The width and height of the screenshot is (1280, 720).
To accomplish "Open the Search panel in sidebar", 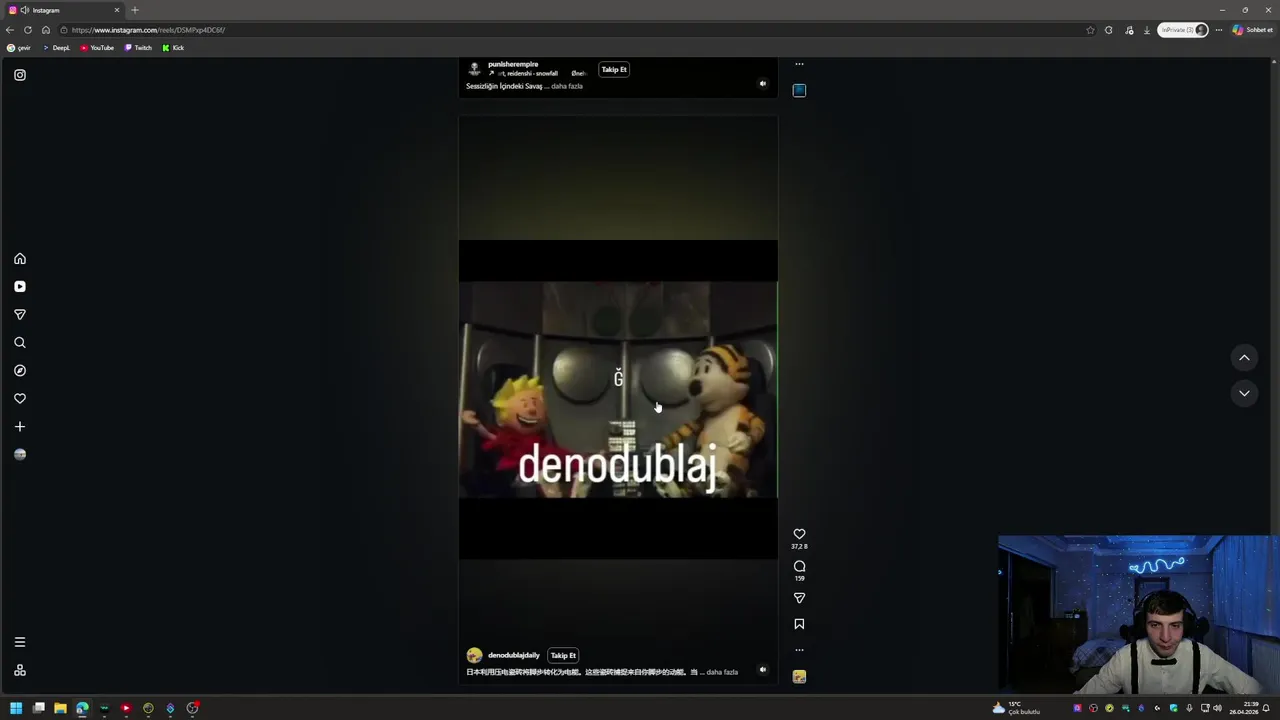I will coord(20,343).
